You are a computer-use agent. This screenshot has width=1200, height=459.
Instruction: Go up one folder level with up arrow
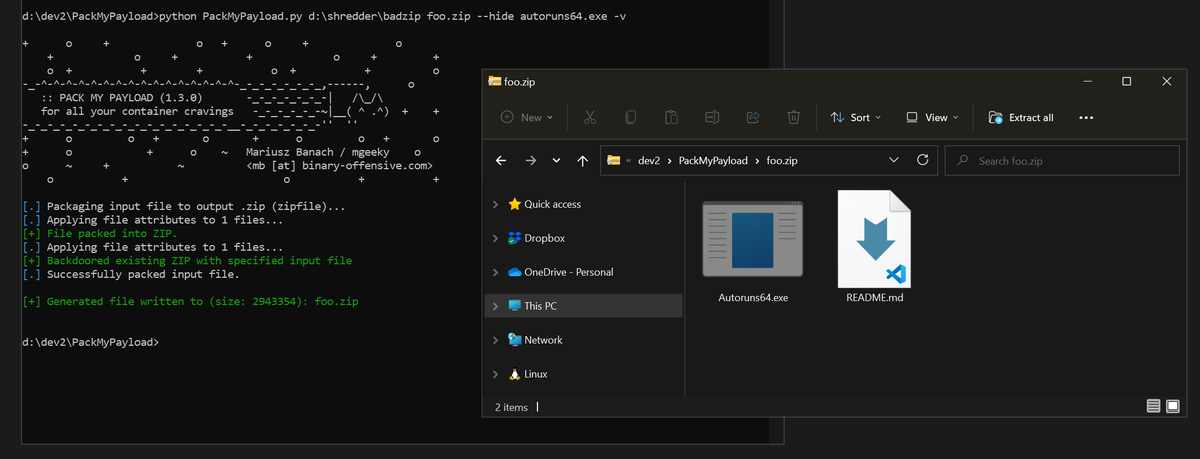583,160
